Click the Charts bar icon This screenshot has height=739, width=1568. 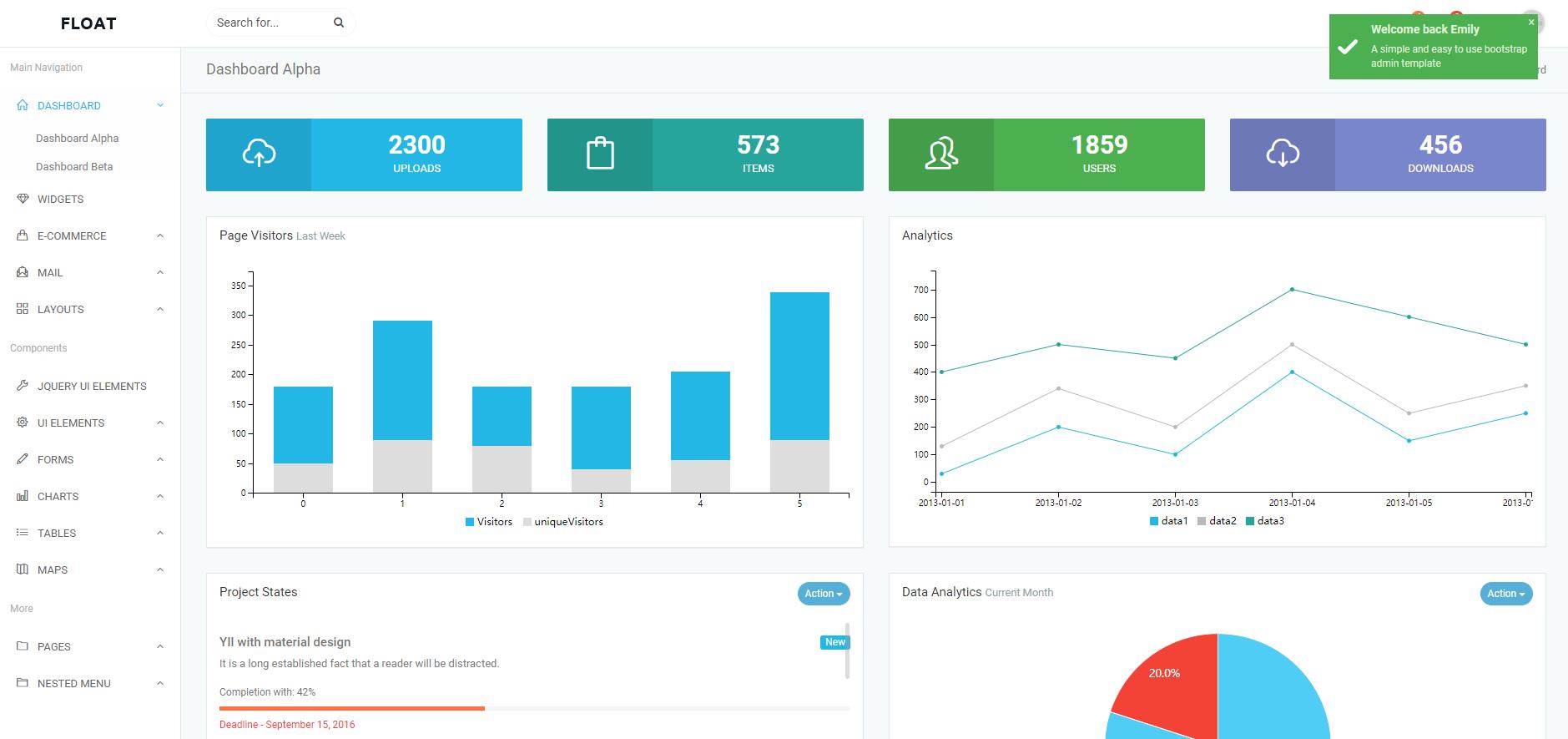coord(23,497)
